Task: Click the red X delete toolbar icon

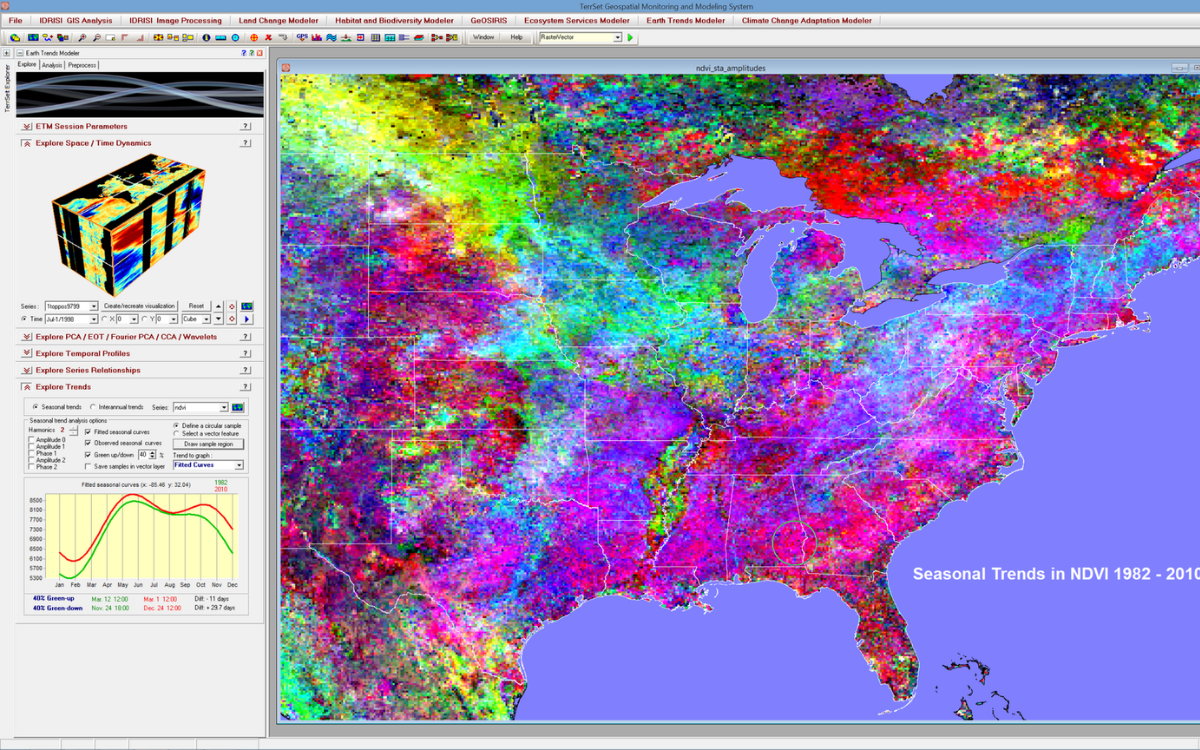Action: coord(268,38)
